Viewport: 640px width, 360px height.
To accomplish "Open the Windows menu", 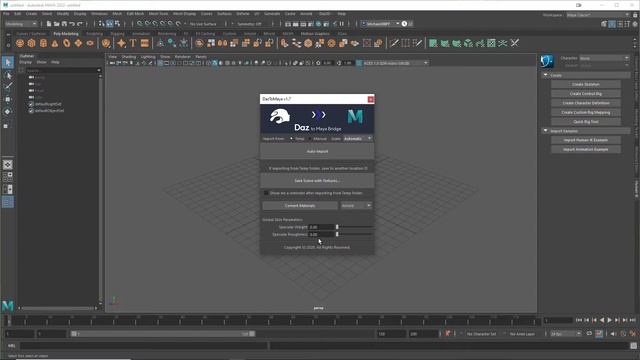I will pos(99,13).
